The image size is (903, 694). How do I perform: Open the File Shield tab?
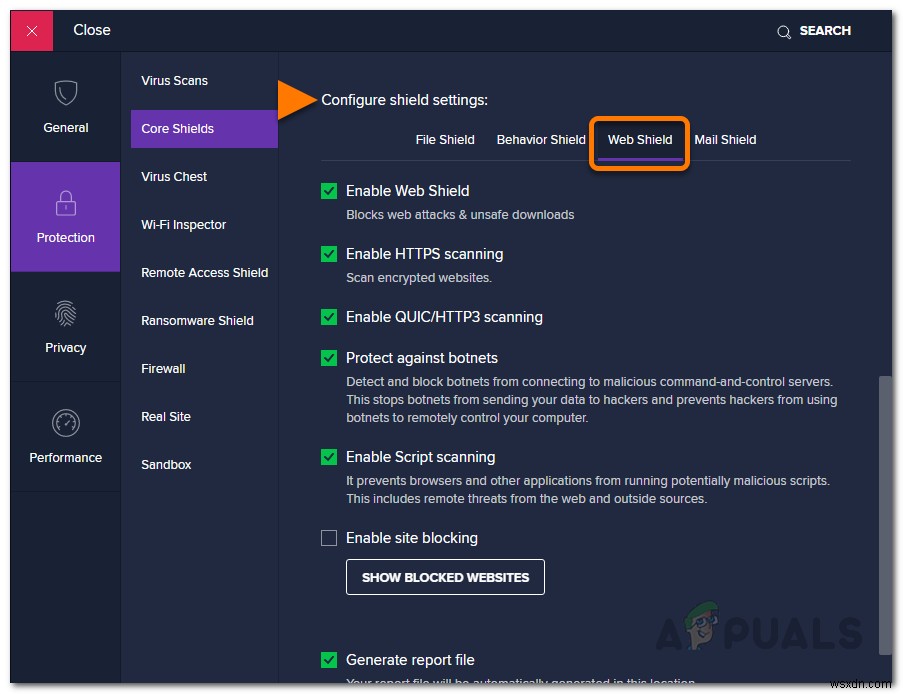click(444, 139)
